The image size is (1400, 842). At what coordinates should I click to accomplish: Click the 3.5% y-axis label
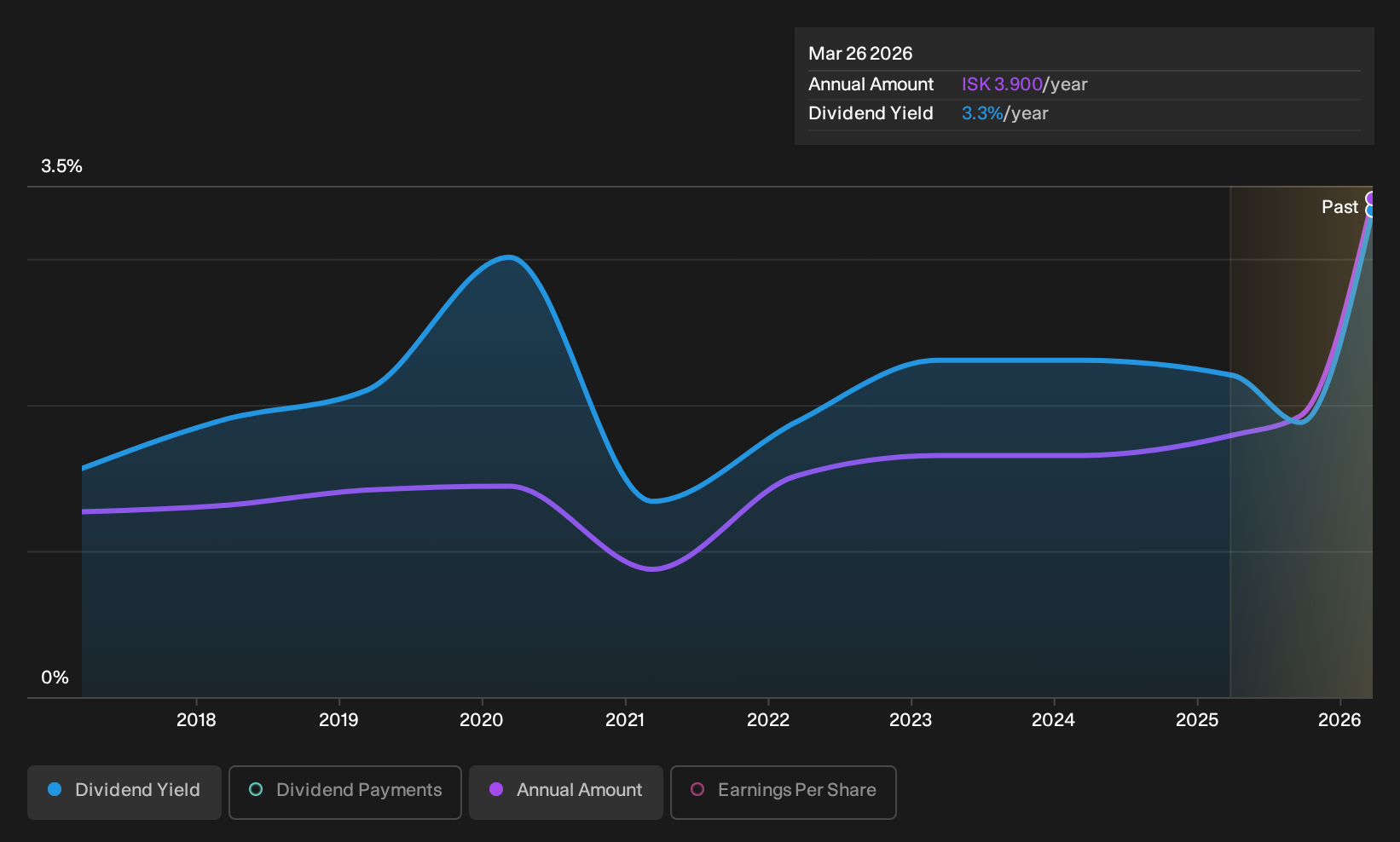click(61, 166)
